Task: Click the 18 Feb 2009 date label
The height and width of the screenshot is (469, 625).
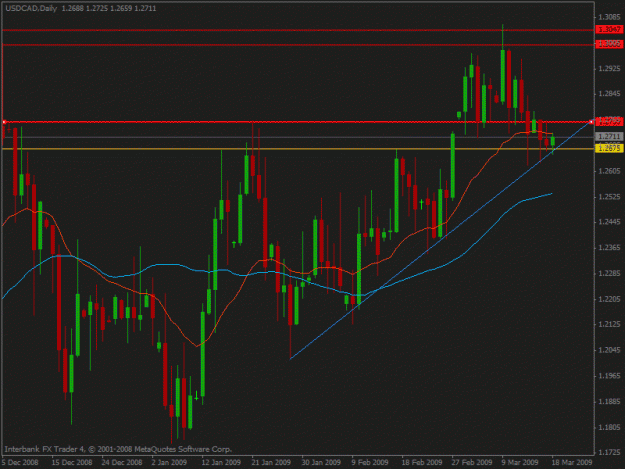Action: coord(422,462)
